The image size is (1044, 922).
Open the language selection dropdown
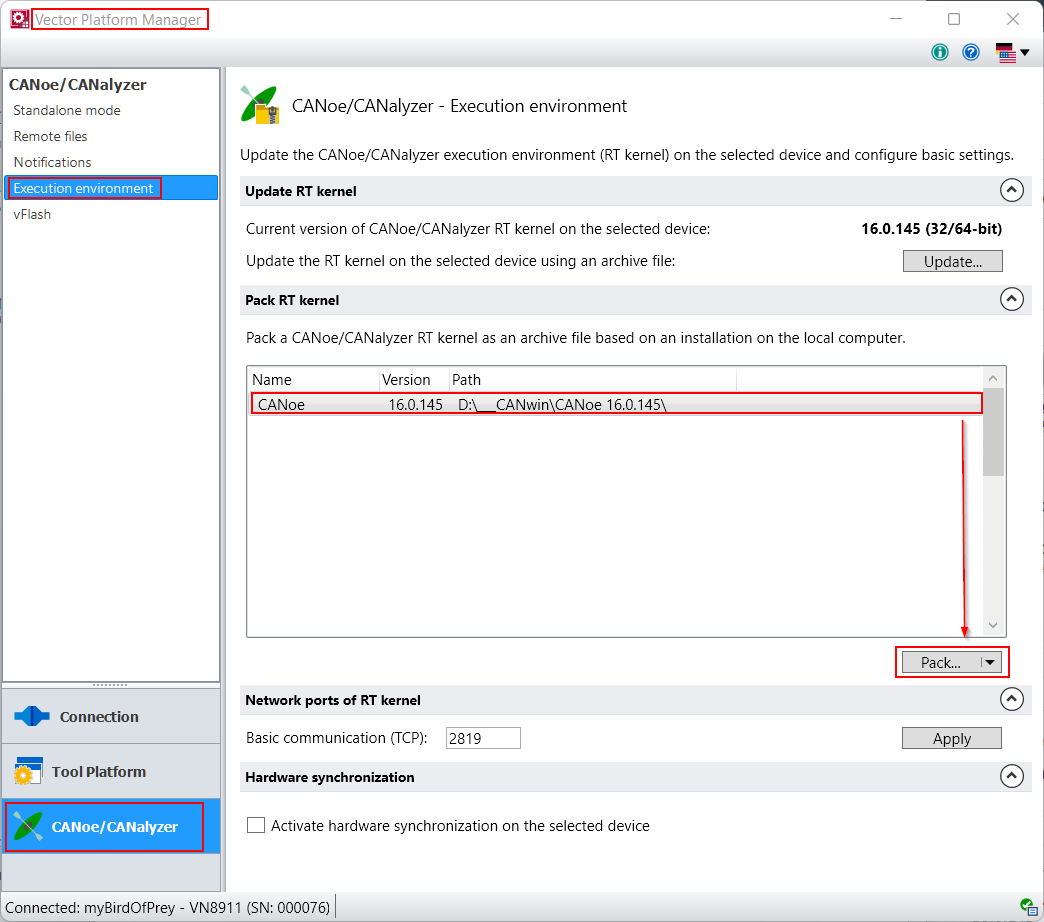click(1022, 51)
